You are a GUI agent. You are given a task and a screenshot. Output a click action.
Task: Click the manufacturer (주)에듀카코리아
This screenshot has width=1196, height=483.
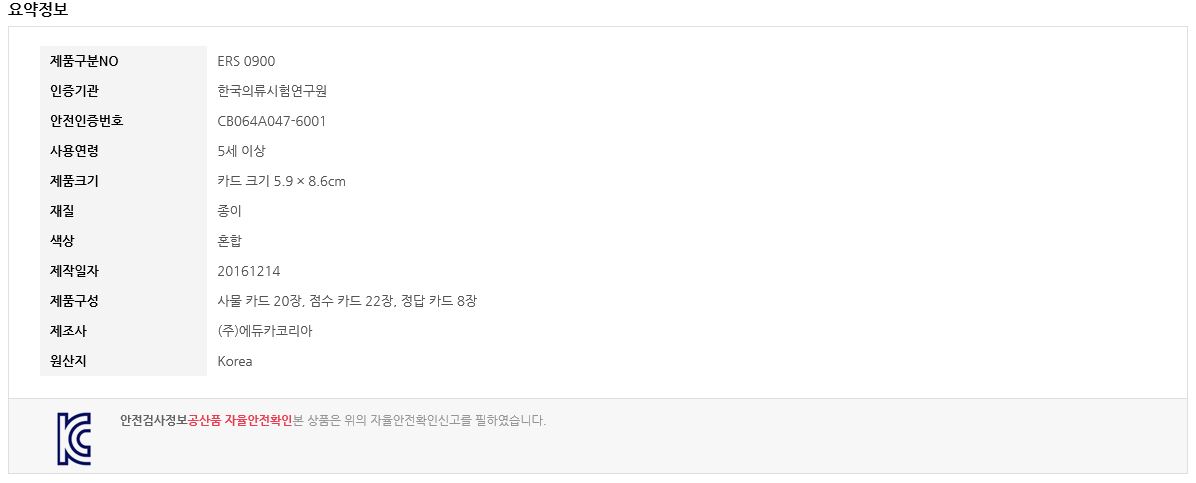point(265,331)
